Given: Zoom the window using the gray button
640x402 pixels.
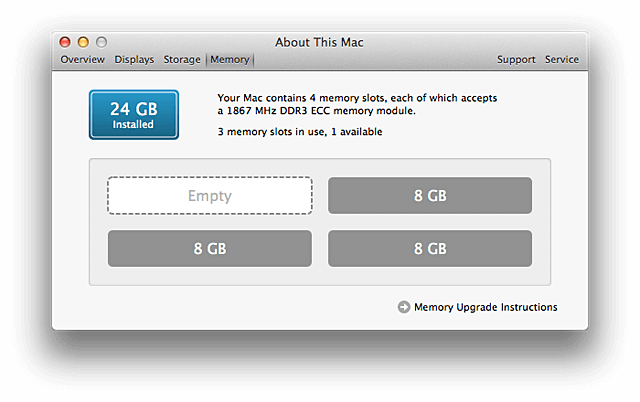Looking at the screenshot, I should click(101, 42).
